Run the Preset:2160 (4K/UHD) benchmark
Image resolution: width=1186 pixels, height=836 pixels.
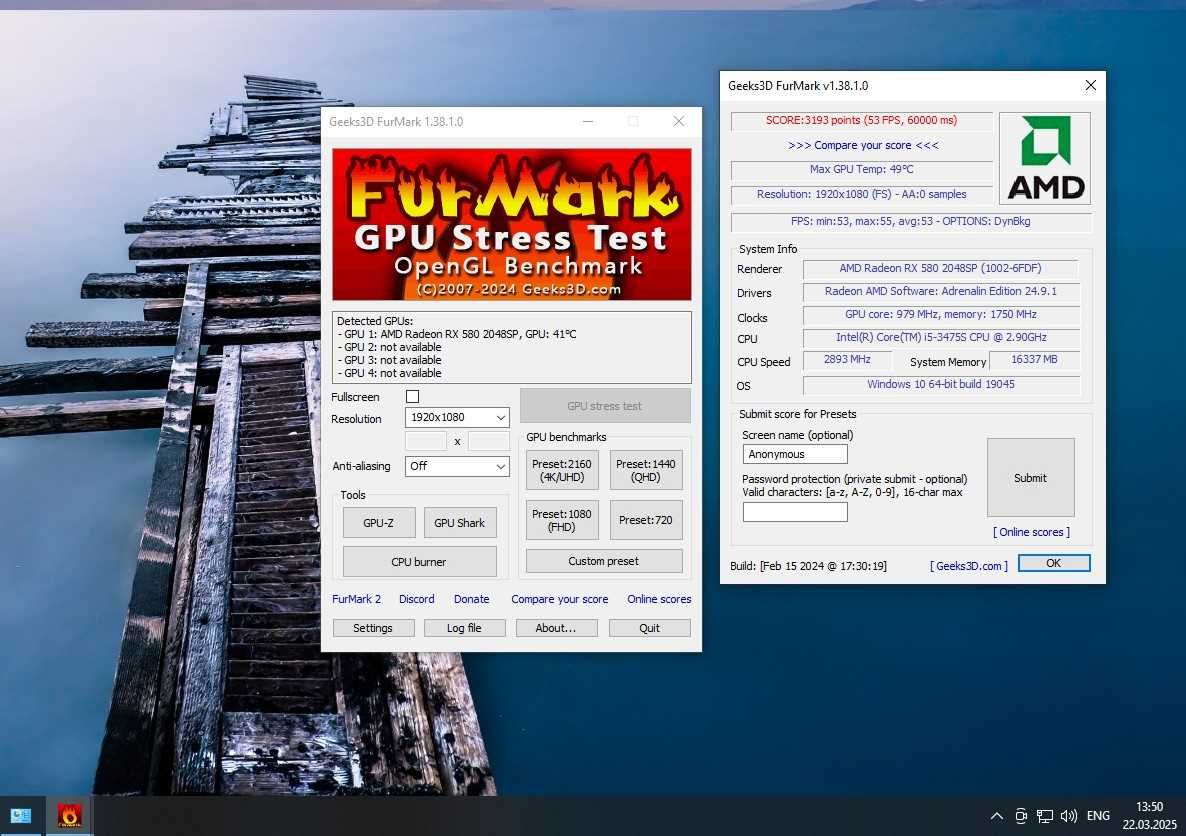tap(562, 471)
